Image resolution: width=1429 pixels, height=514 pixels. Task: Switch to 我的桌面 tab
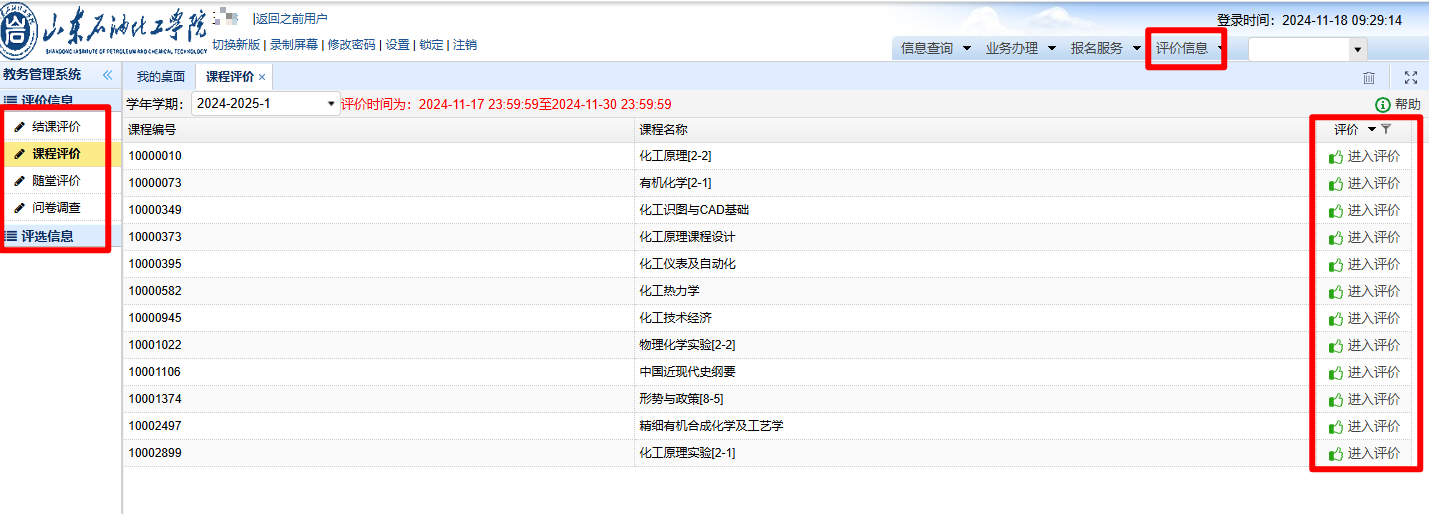point(160,77)
